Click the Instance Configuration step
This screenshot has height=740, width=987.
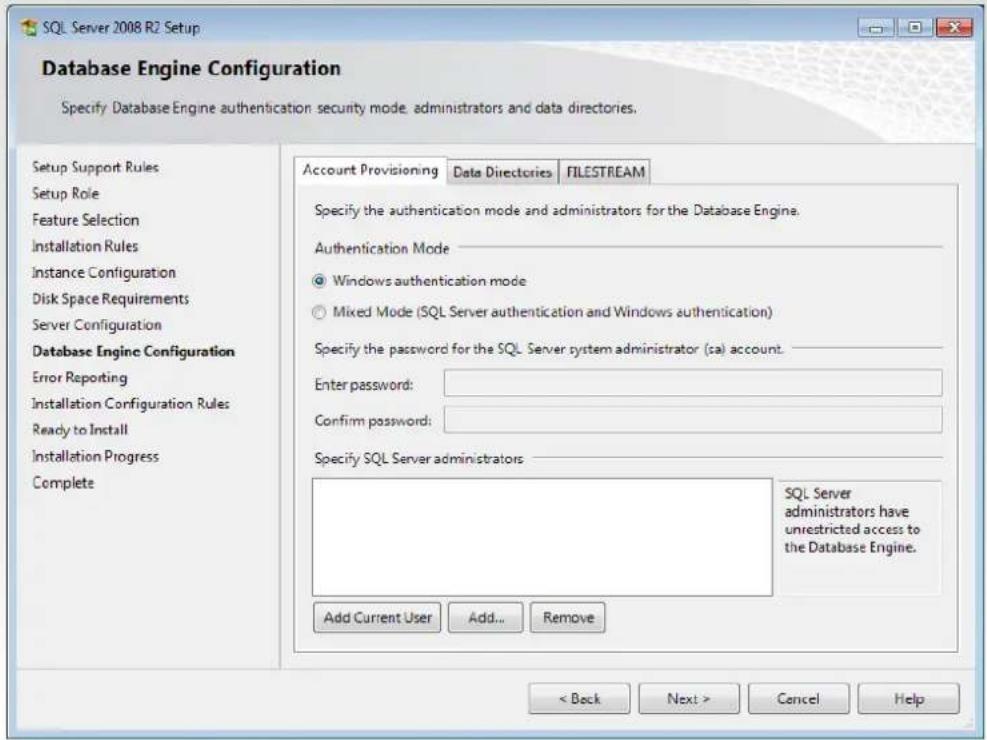(104, 272)
